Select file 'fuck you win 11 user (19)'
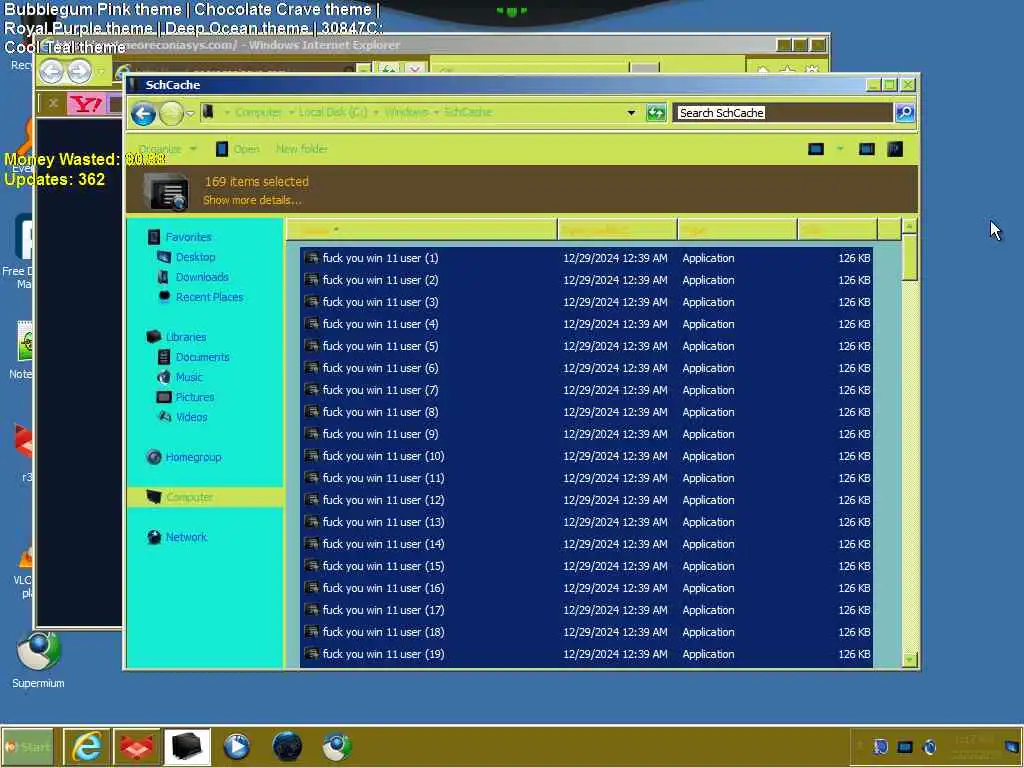 586,654
